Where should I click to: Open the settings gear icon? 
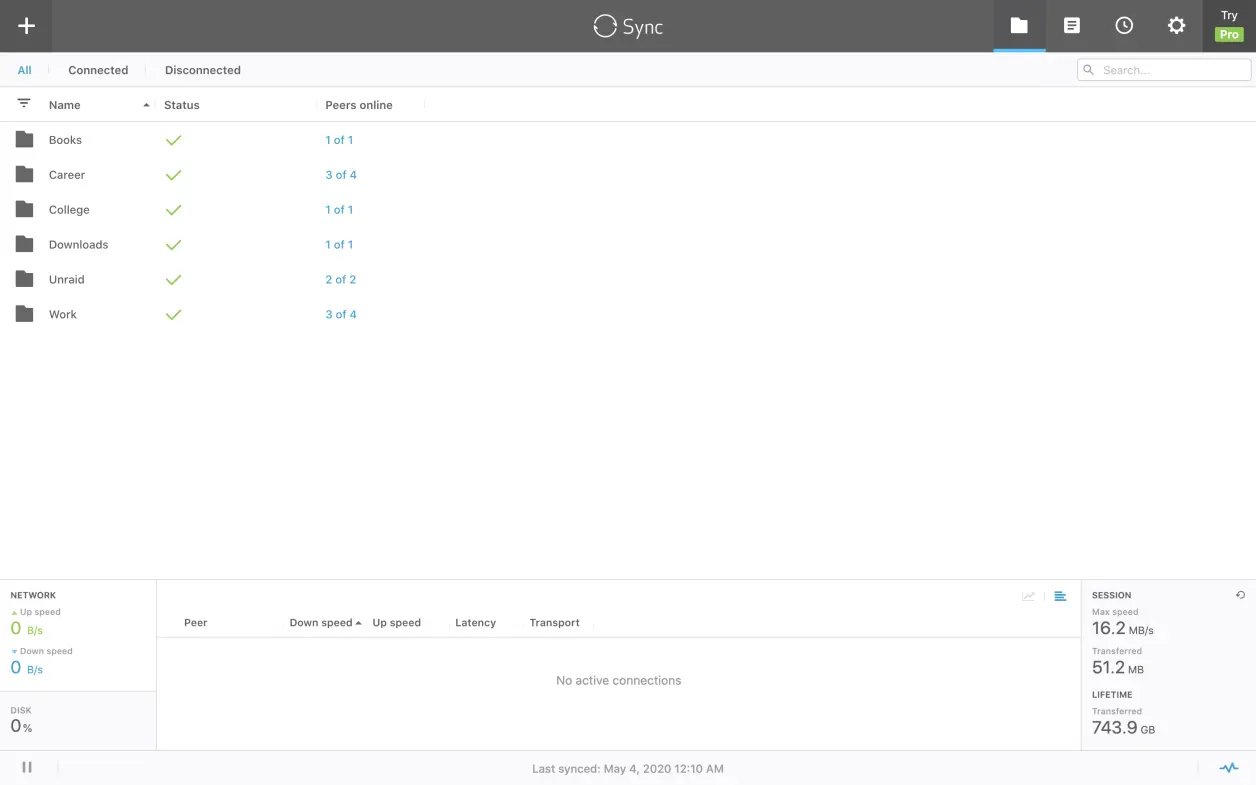point(1177,26)
